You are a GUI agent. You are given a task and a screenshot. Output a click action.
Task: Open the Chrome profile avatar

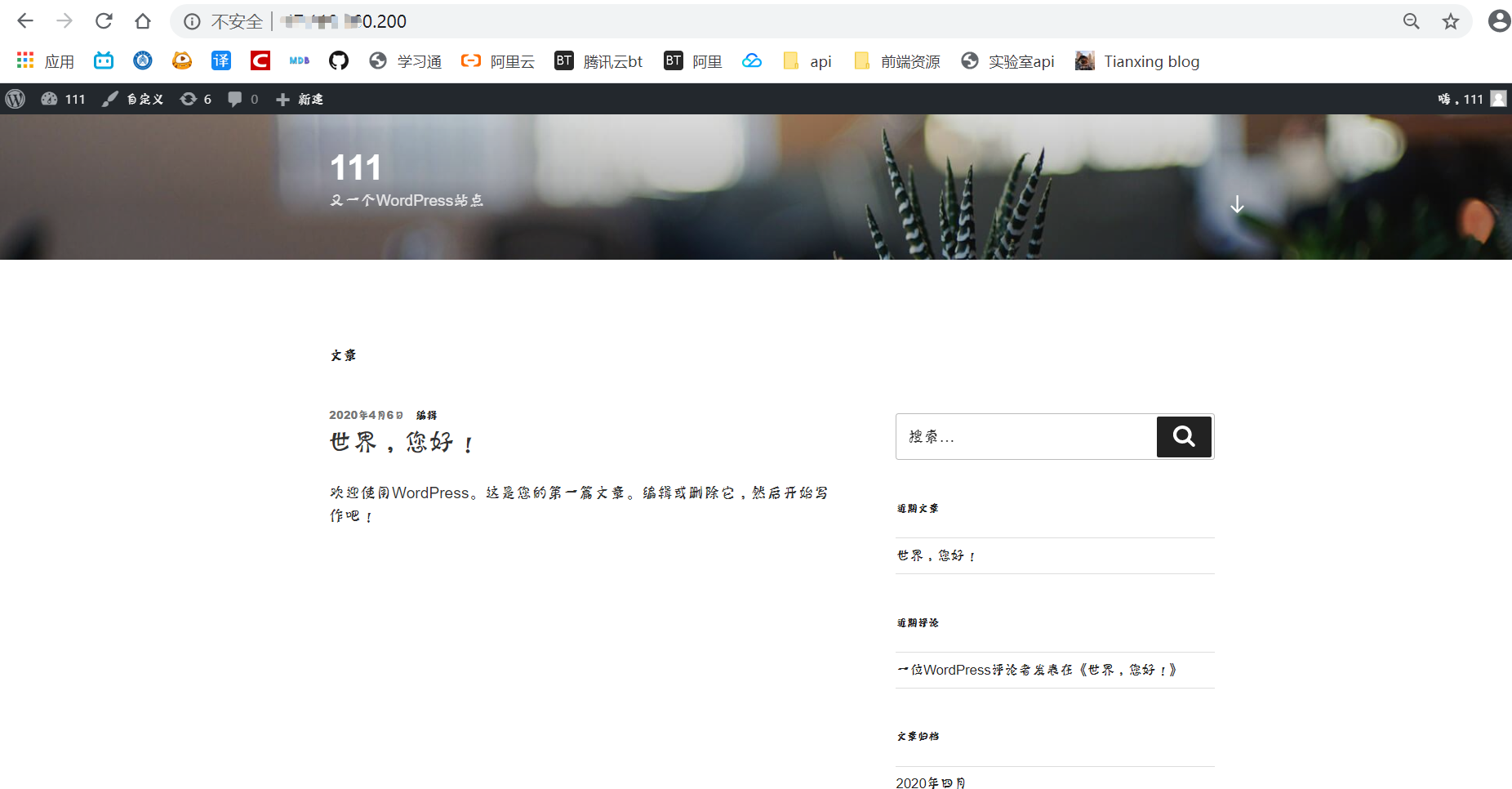(x=1499, y=20)
